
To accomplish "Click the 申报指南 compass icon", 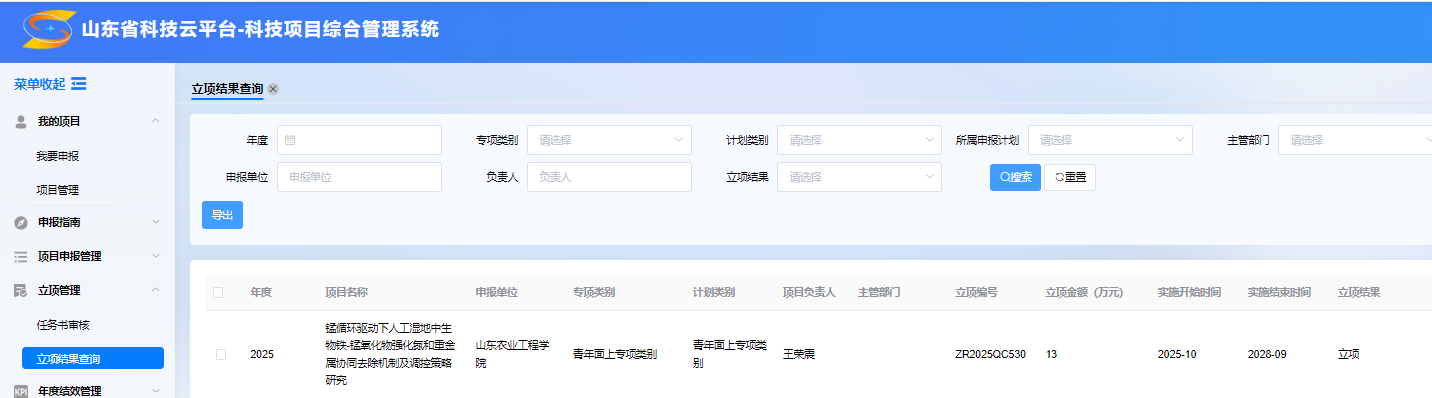I will [20, 222].
